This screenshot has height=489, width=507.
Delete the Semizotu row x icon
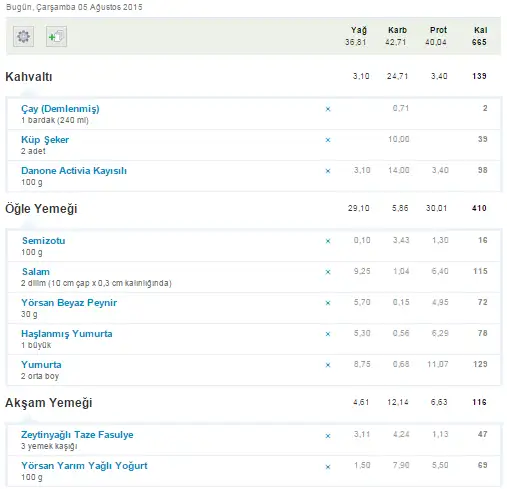pyautogui.click(x=328, y=241)
